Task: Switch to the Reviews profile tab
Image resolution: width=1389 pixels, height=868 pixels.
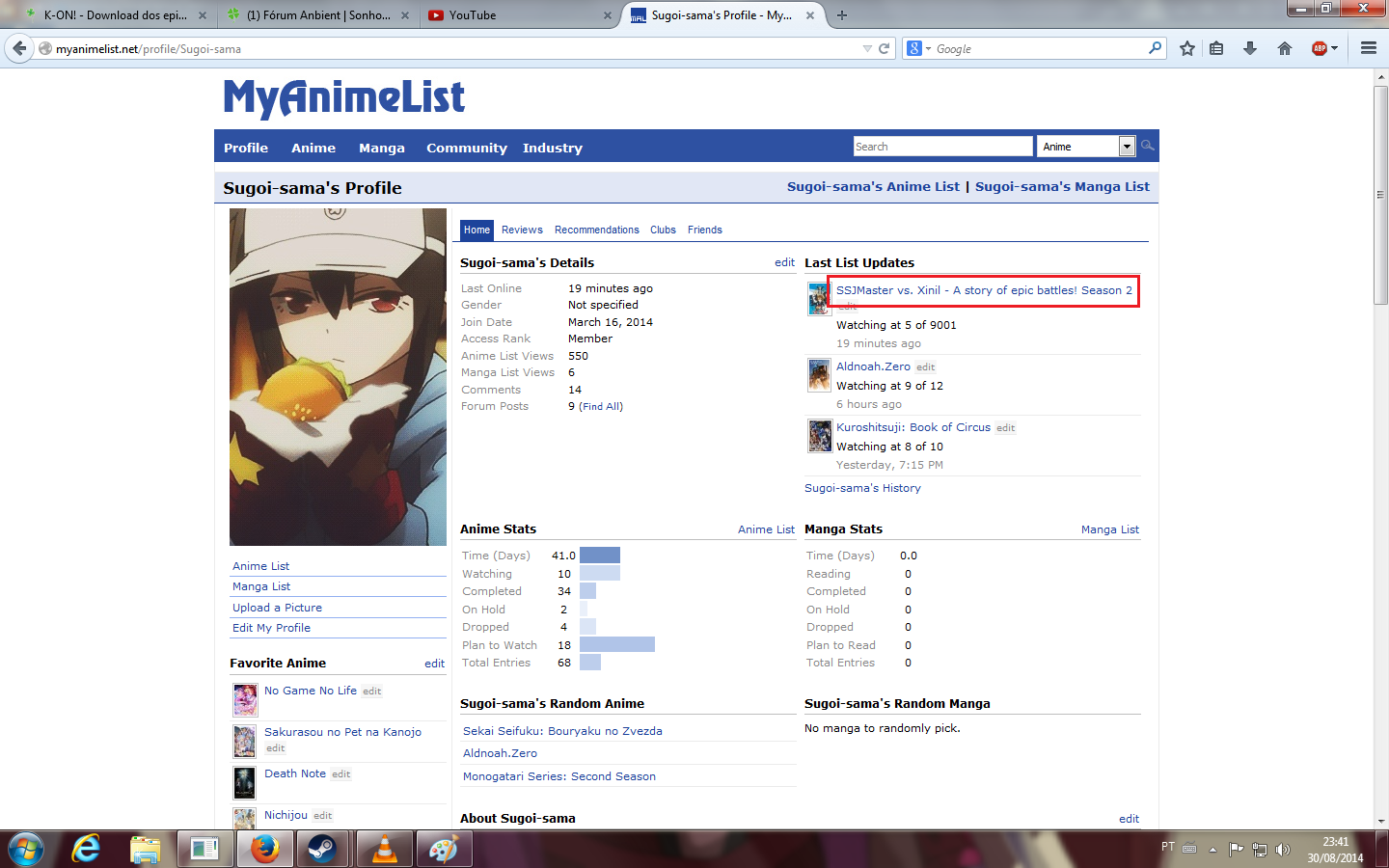Action: click(522, 230)
